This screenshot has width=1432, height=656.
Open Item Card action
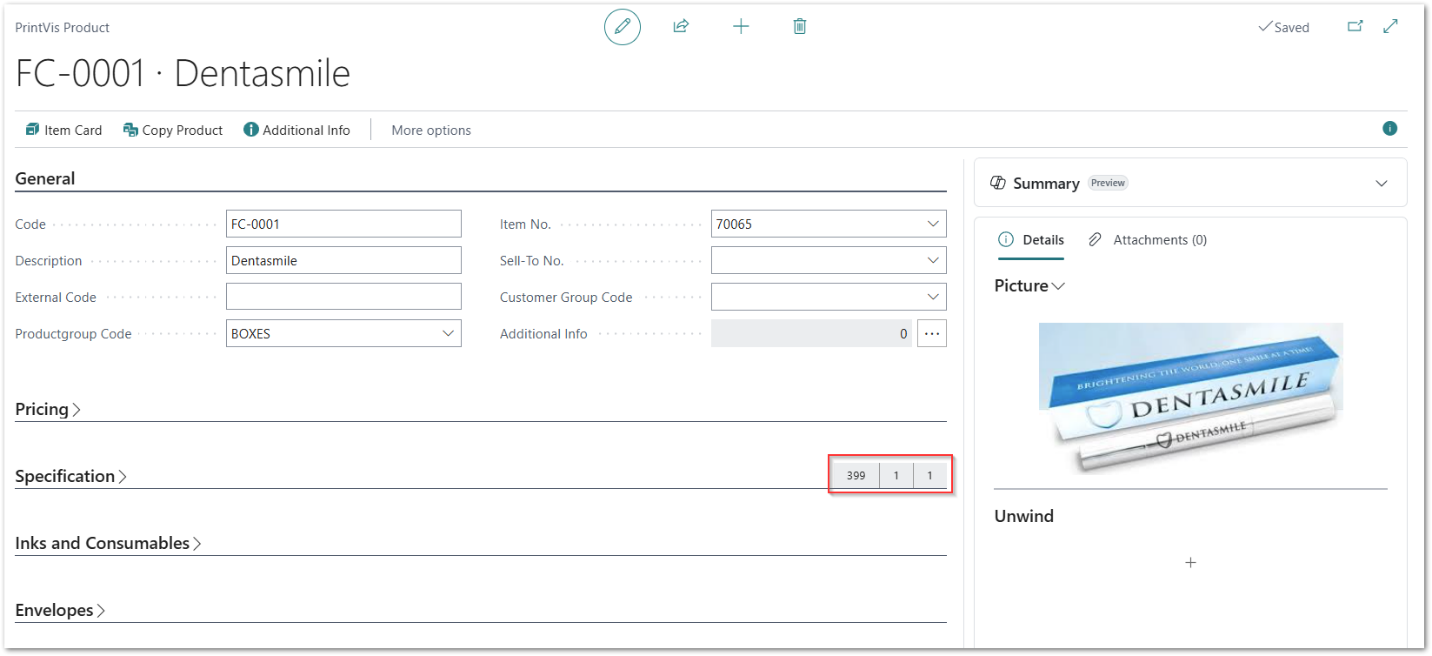(x=64, y=130)
